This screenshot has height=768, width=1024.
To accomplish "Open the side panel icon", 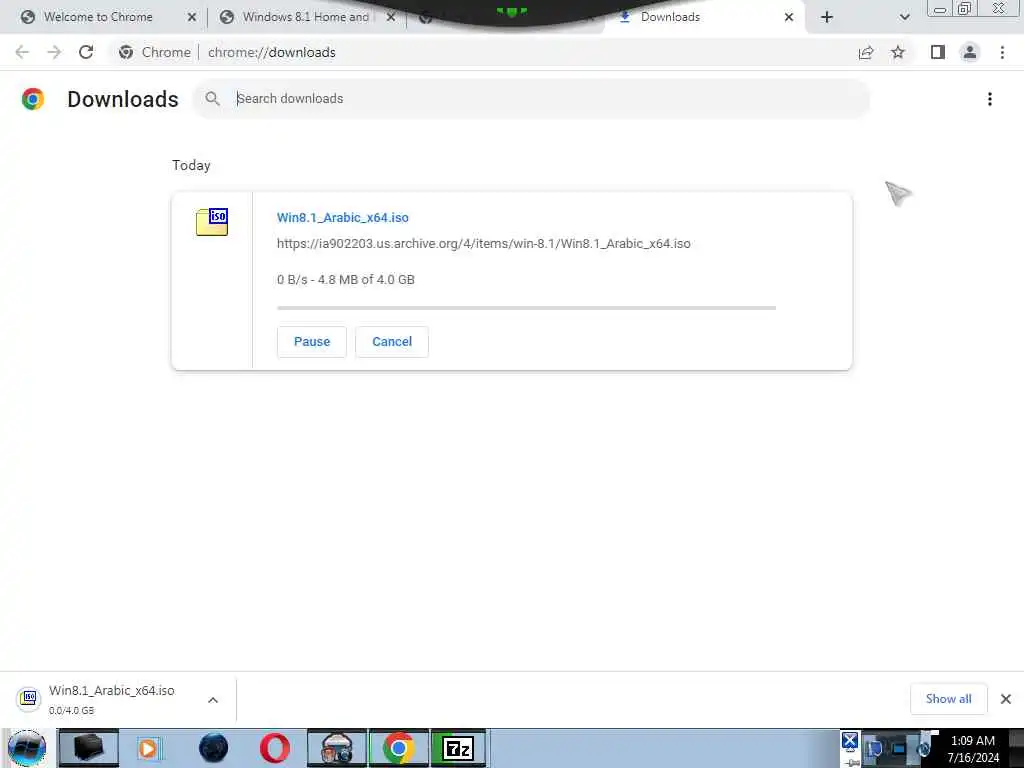I will (938, 52).
